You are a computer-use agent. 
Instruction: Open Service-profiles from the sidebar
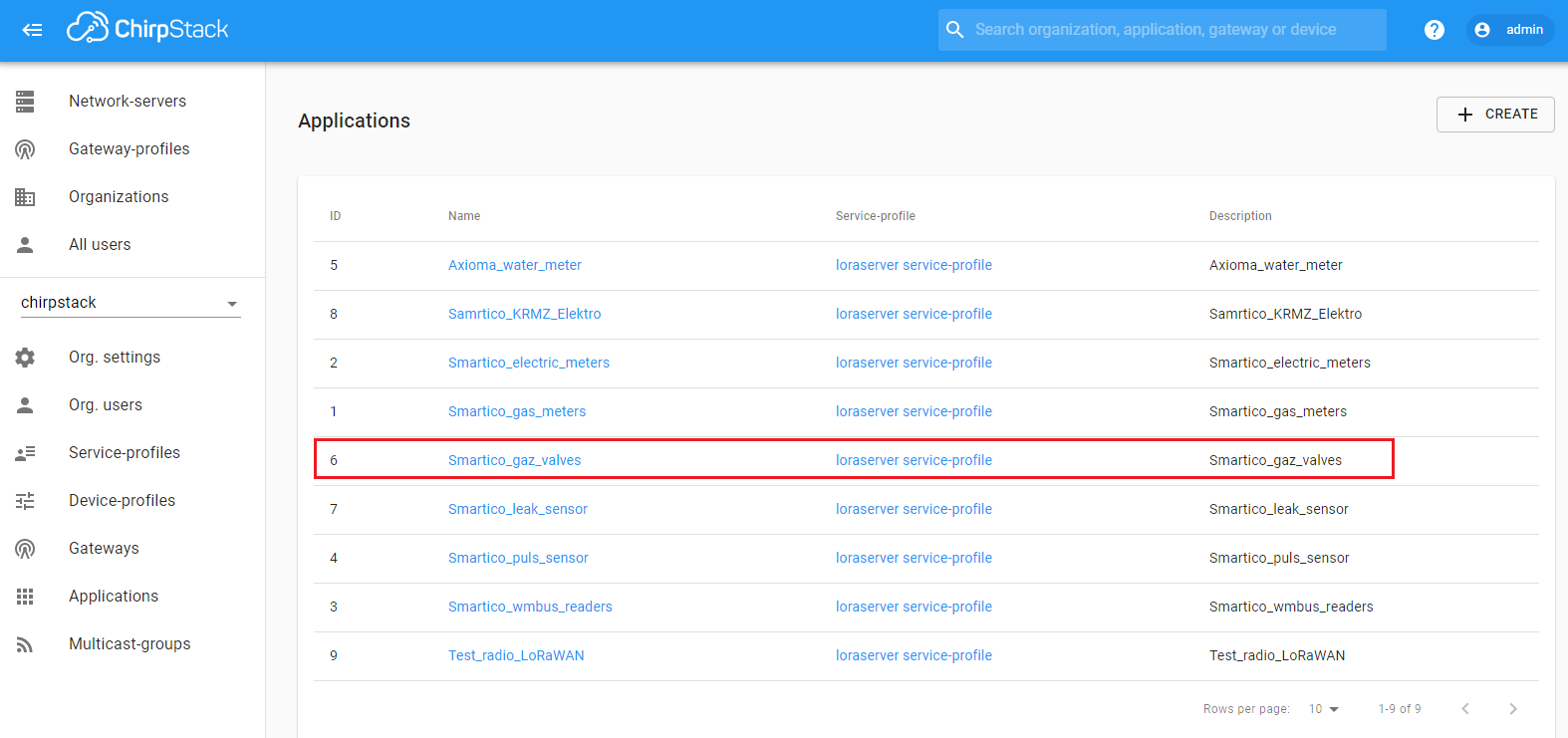point(125,453)
